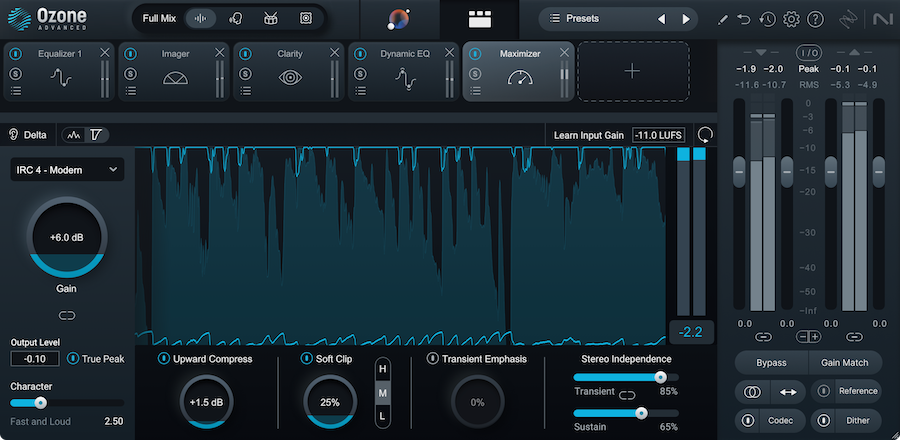Viewport: 900px width, 440px height.
Task: Select the Full Mix waveform focus icon
Action: (200, 18)
